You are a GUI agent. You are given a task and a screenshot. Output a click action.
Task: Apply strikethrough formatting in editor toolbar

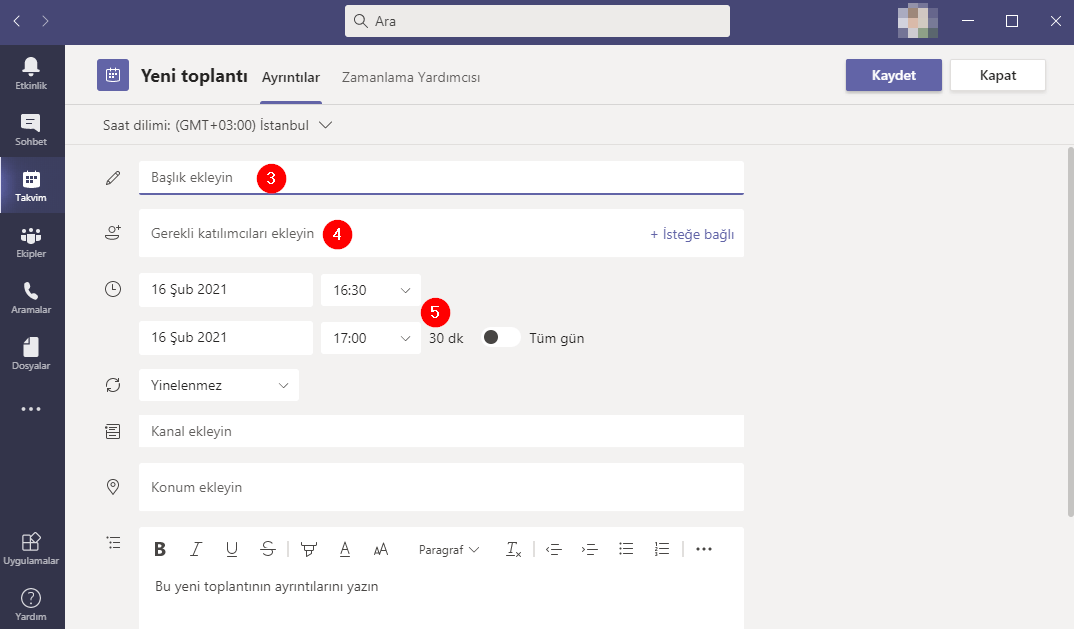click(267, 549)
